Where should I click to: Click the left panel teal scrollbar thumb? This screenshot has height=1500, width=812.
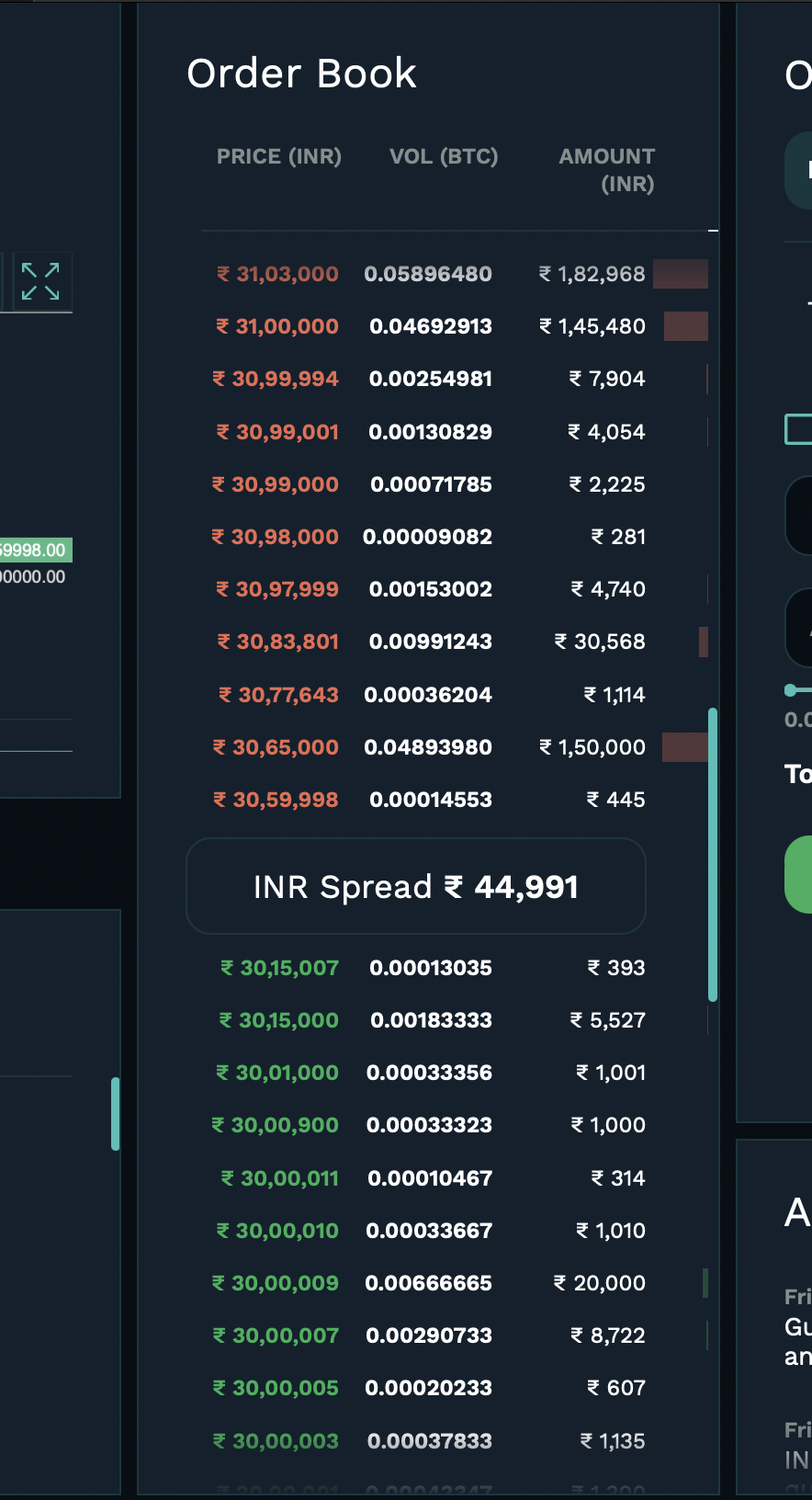116,1114
